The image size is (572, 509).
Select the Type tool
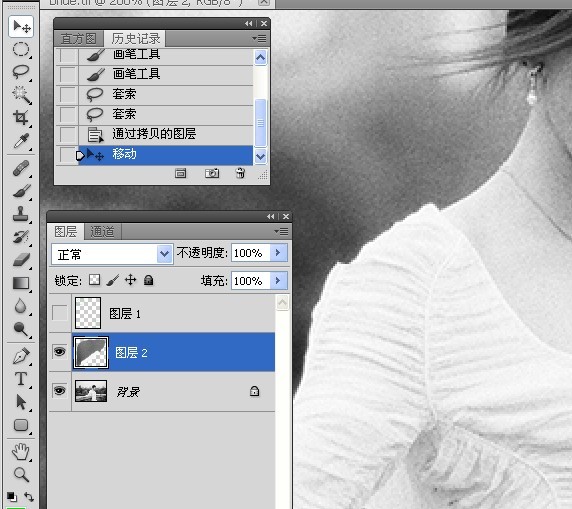pos(21,379)
